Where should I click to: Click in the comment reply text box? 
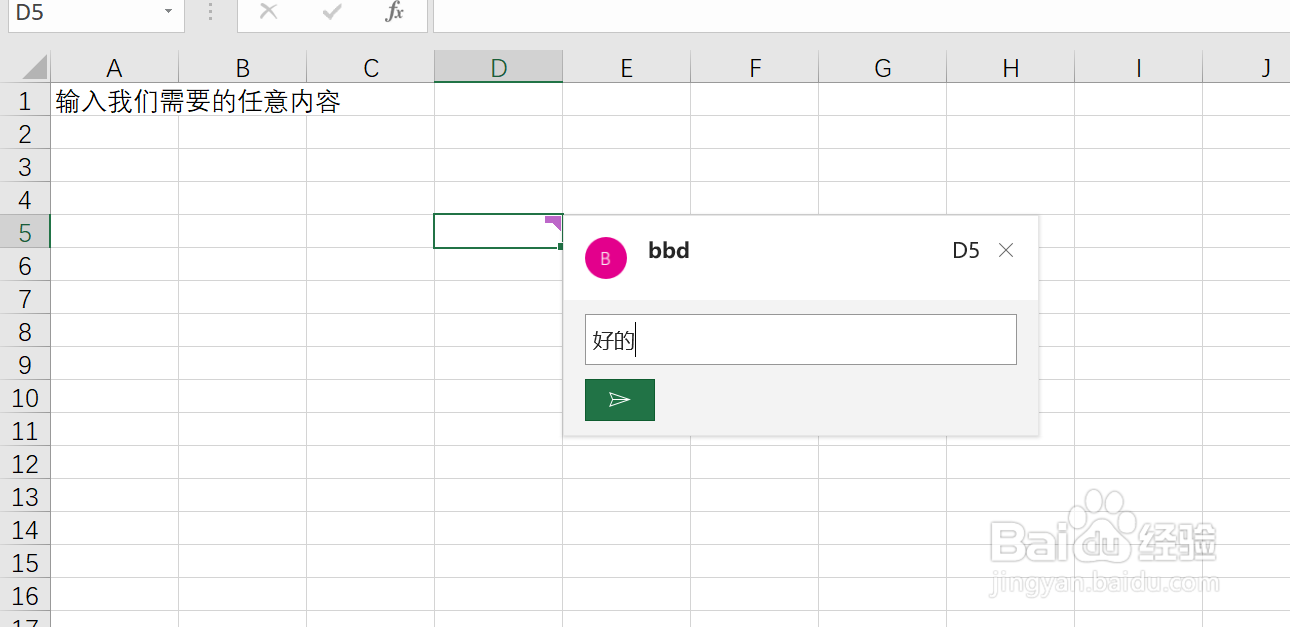pos(800,340)
